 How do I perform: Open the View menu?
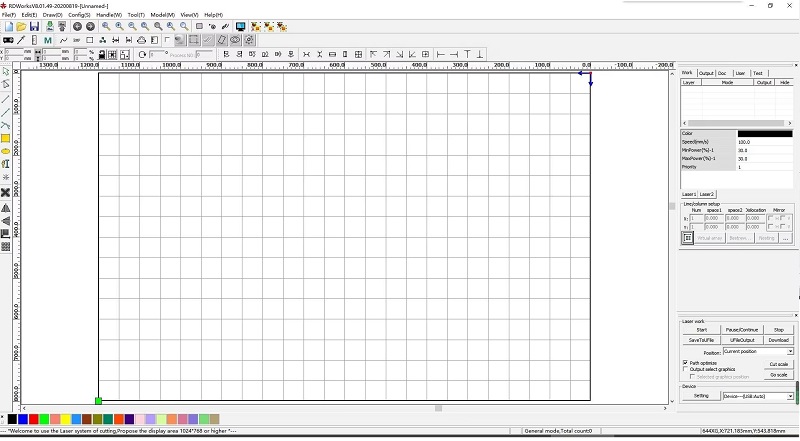pyautogui.click(x=190, y=15)
